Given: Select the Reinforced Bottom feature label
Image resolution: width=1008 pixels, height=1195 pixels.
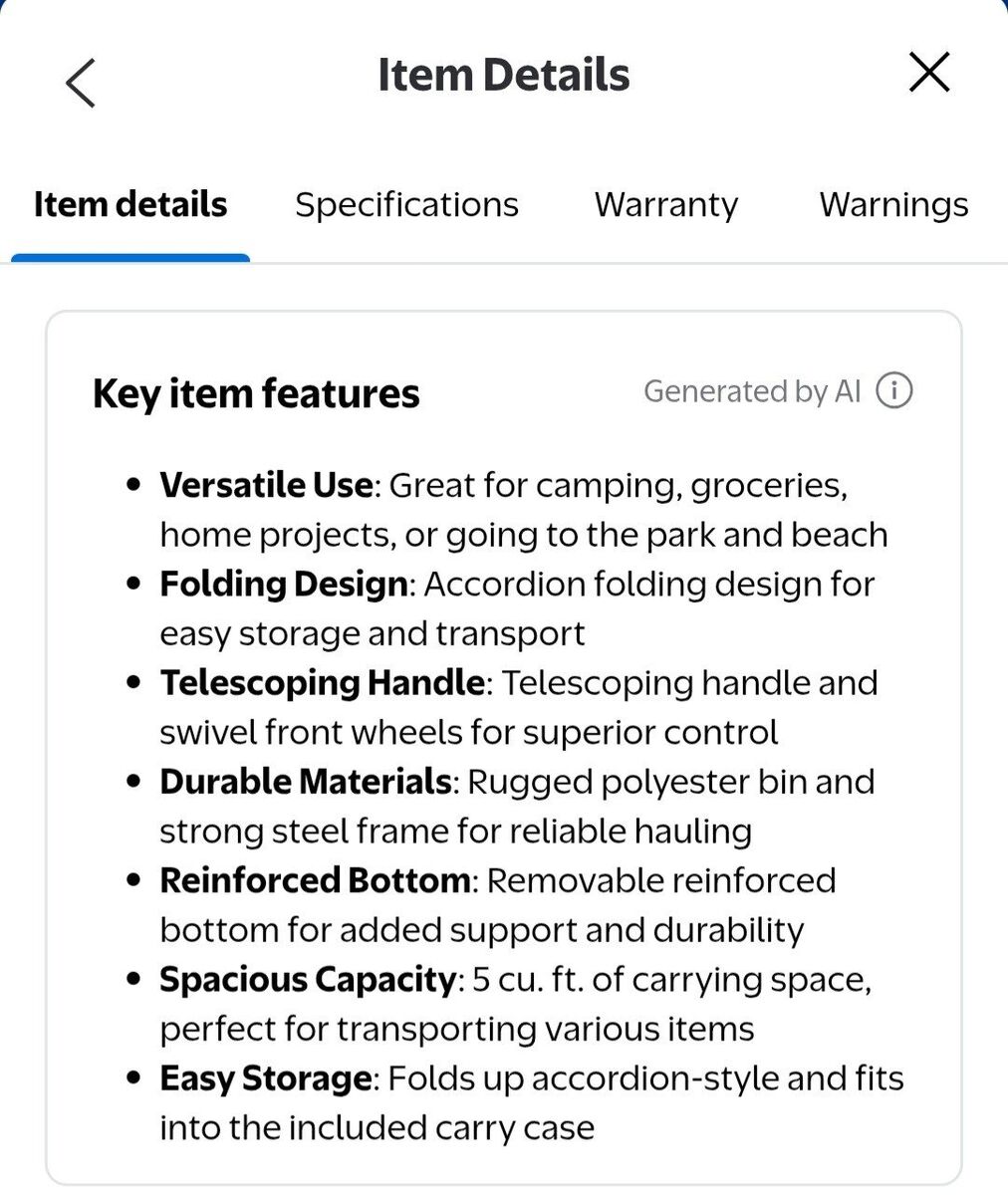Looking at the screenshot, I should 315,880.
